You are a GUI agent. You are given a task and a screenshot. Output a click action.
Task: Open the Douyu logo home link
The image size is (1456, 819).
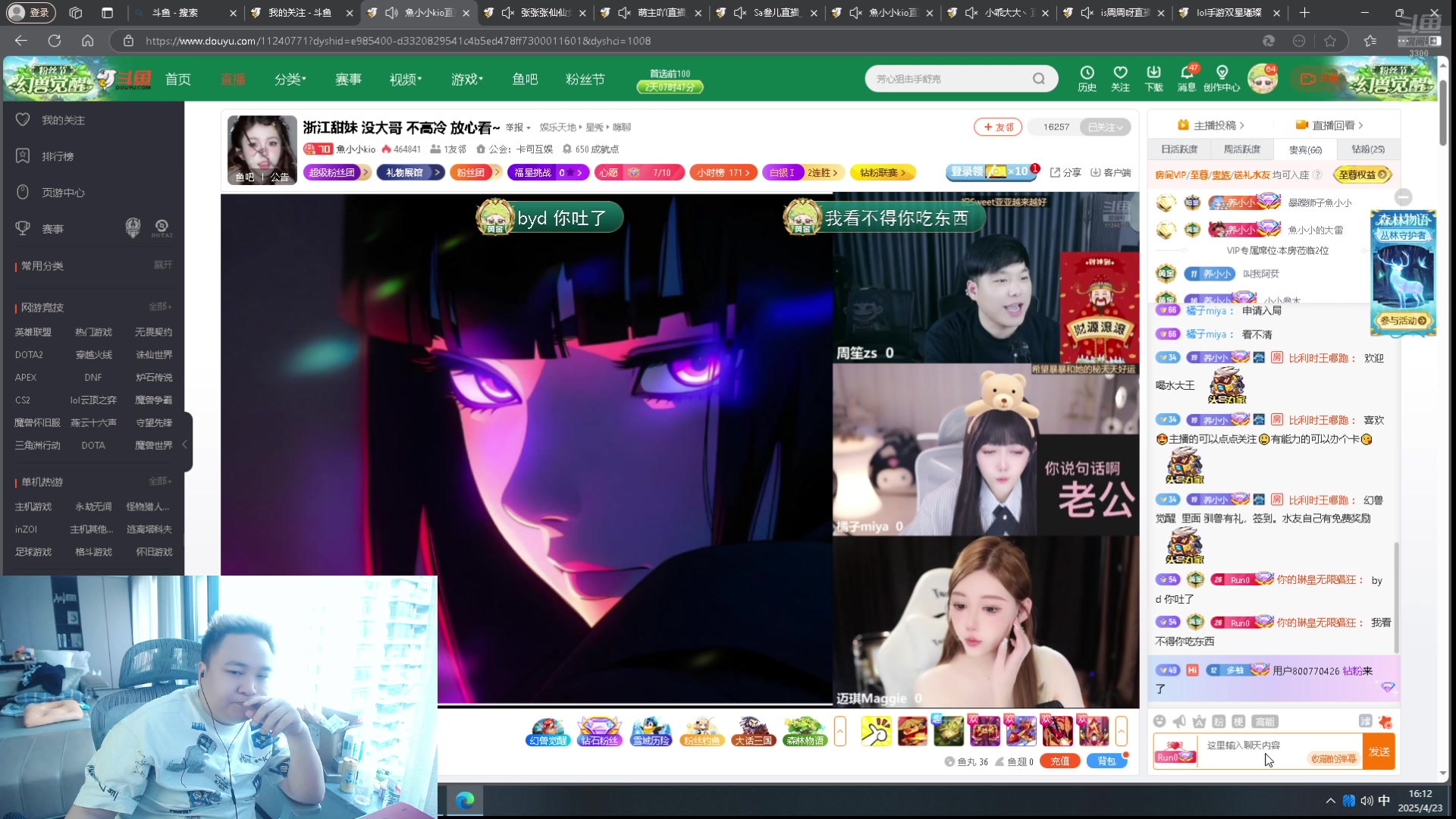click(x=124, y=79)
